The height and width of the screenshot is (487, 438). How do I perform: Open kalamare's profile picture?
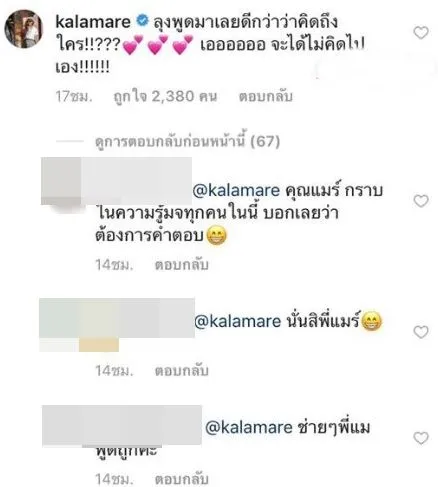click(x=24, y=29)
